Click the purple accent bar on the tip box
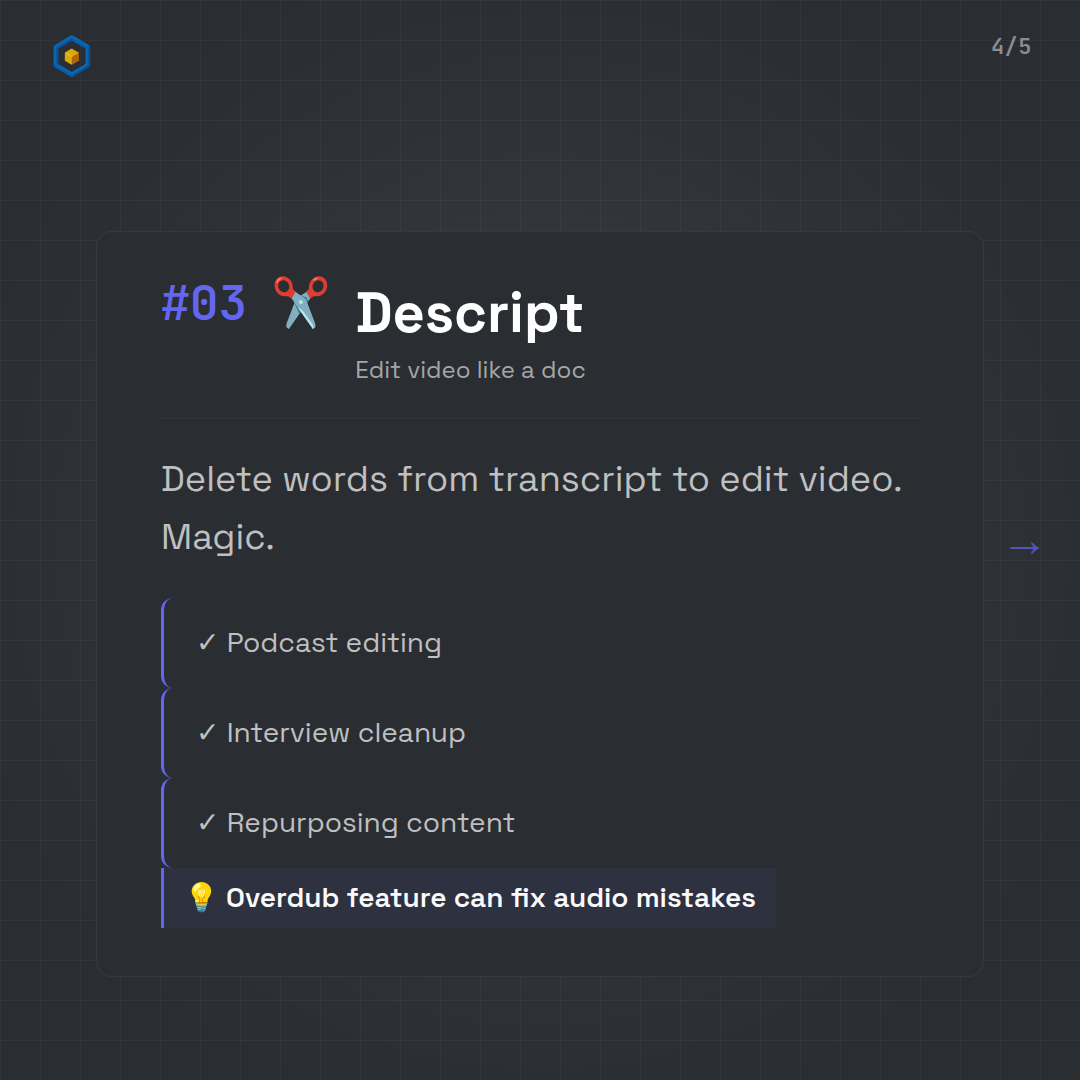 coord(163,898)
